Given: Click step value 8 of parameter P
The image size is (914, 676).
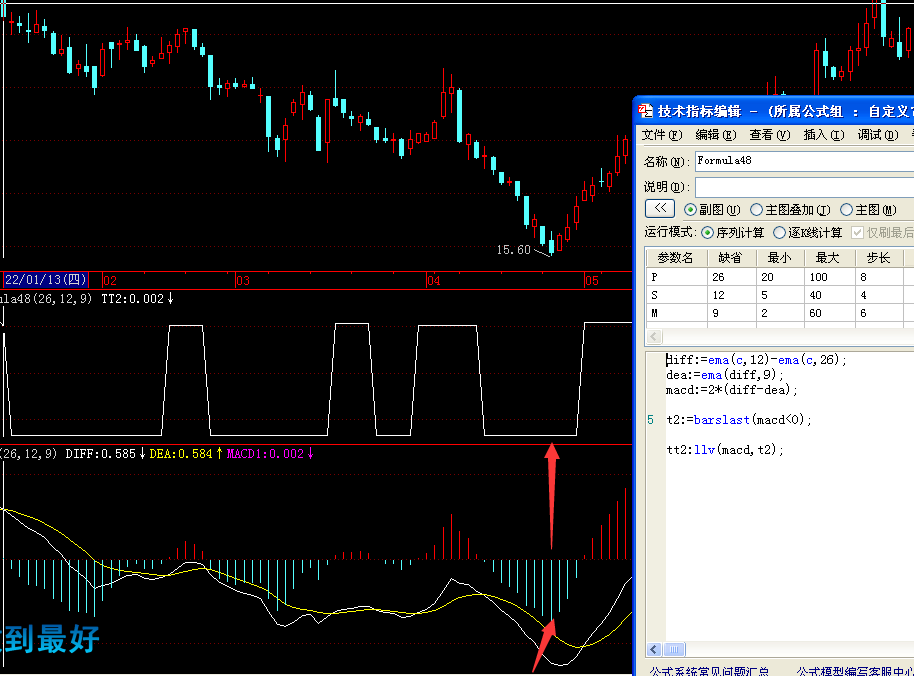Looking at the screenshot, I should pos(879,277).
